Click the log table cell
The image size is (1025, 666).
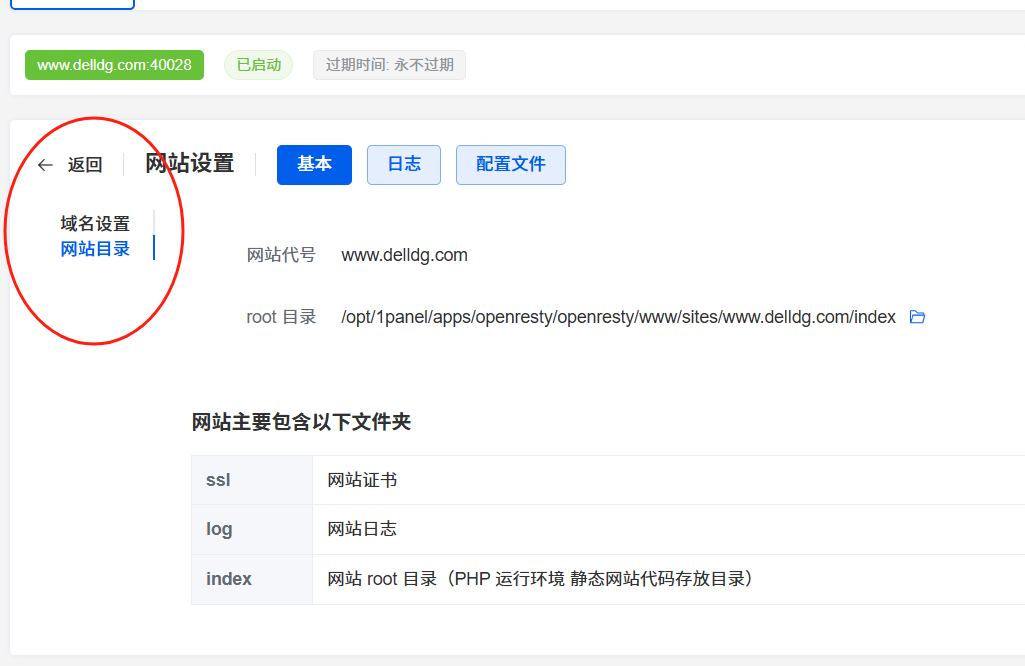[252, 529]
